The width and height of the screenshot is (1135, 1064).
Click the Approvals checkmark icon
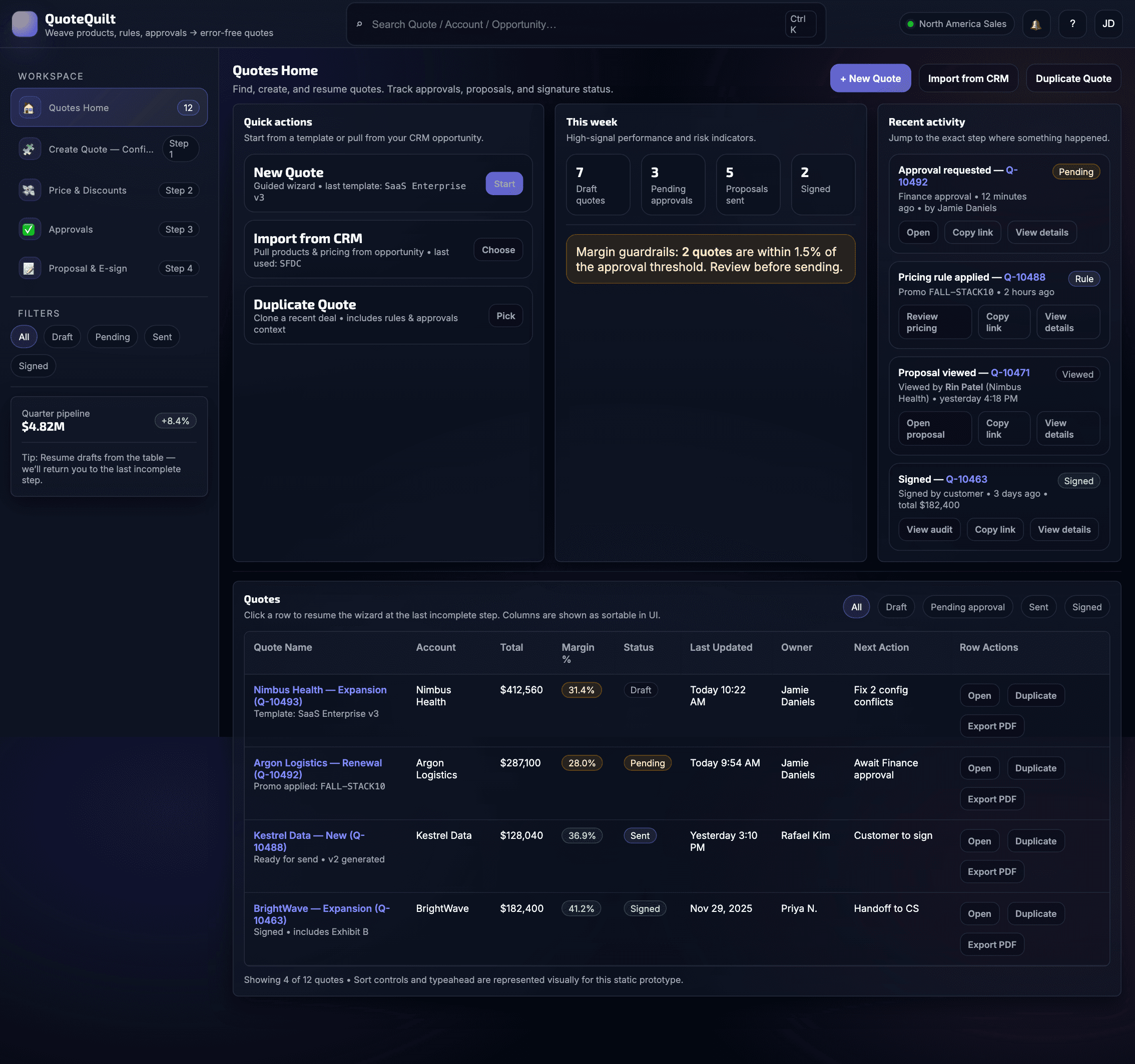click(29, 230)
